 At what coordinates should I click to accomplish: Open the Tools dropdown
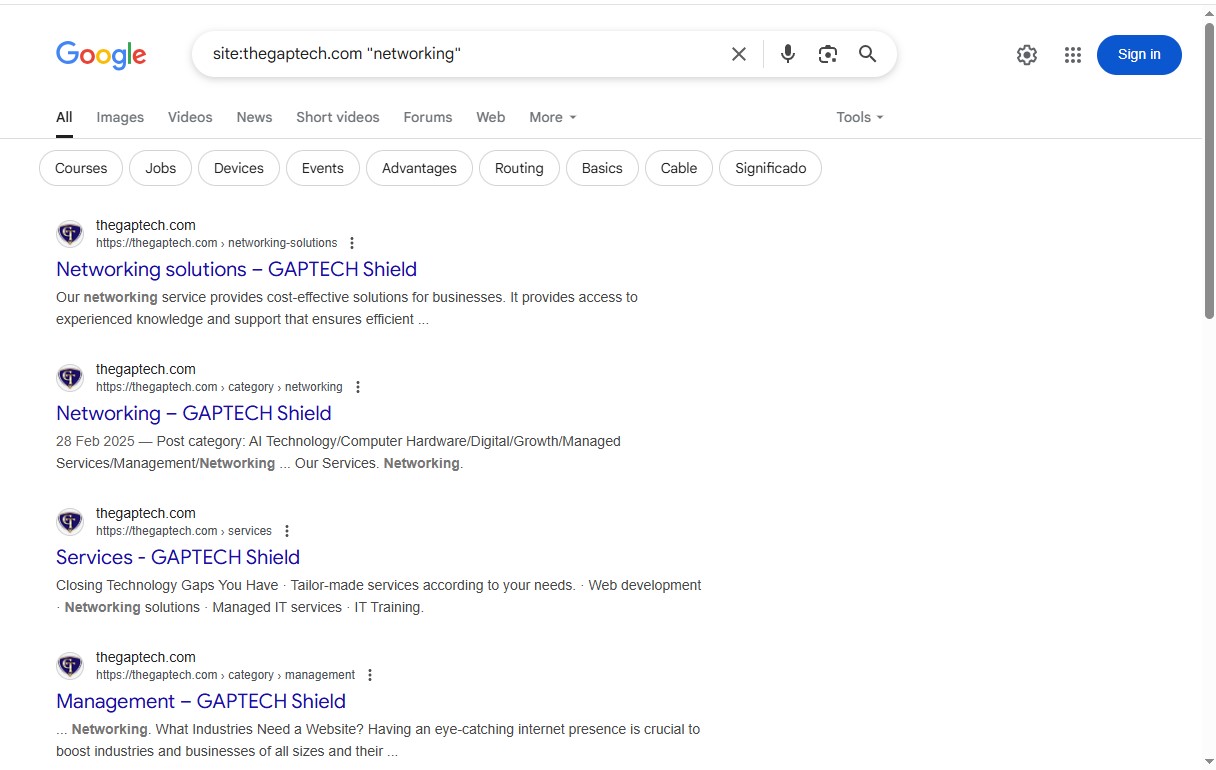(x=860, y=117)
